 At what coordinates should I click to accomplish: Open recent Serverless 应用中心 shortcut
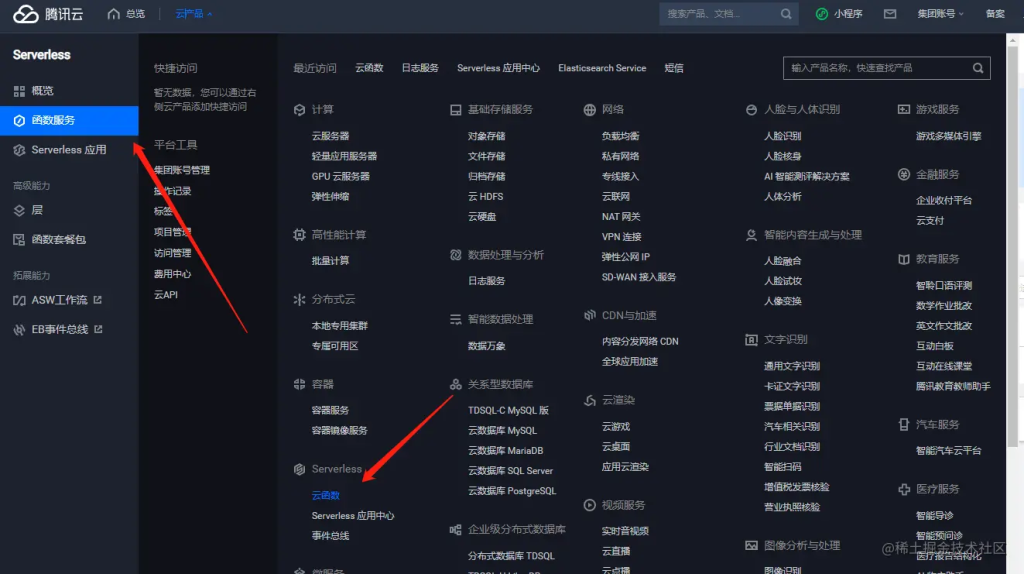coord(498,68)
